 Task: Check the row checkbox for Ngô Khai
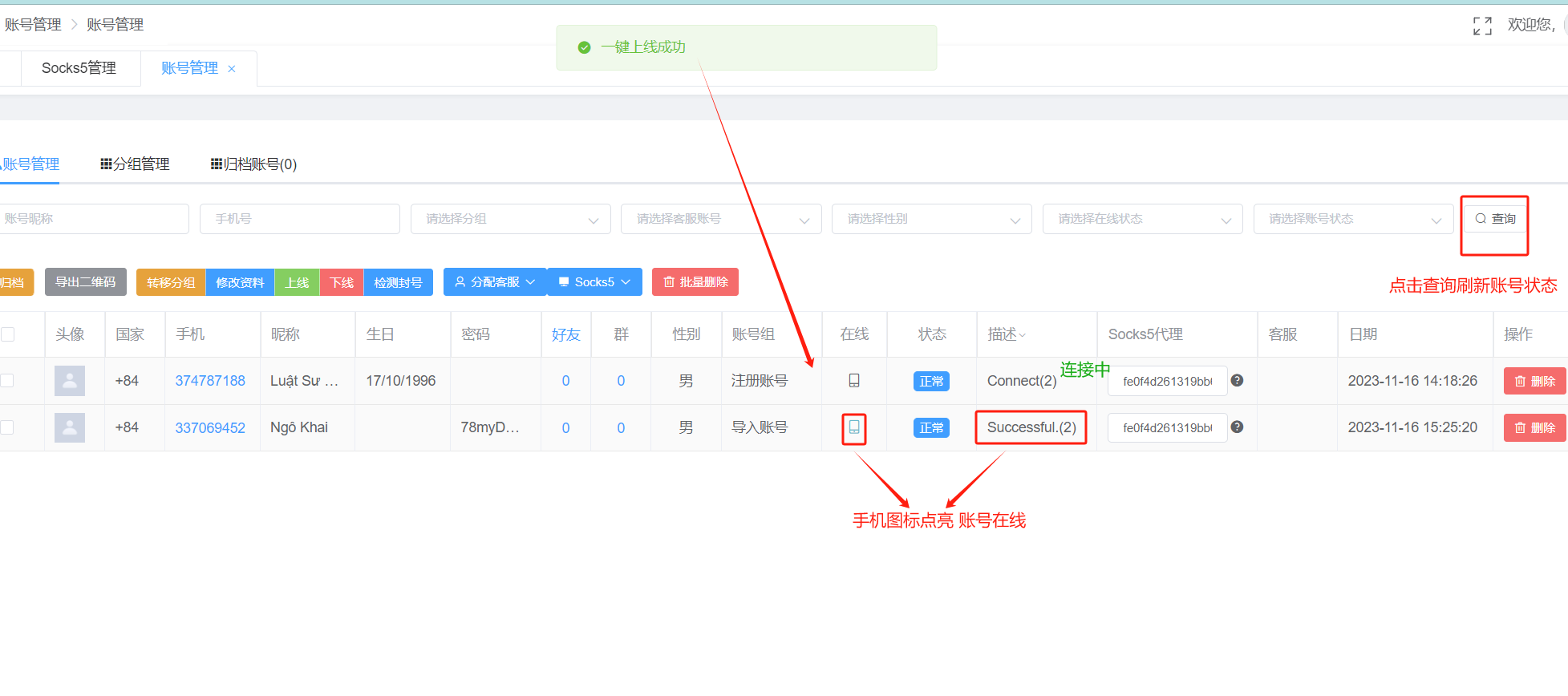(x=7, y=427)
